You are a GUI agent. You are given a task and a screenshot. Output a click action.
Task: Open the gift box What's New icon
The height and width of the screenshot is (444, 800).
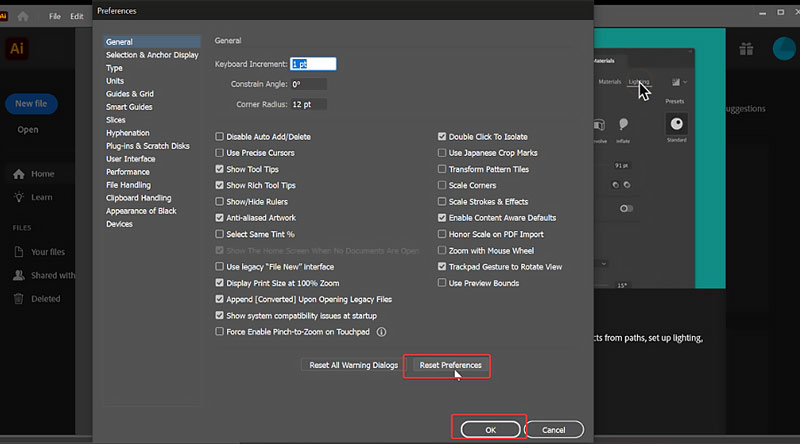746,49
